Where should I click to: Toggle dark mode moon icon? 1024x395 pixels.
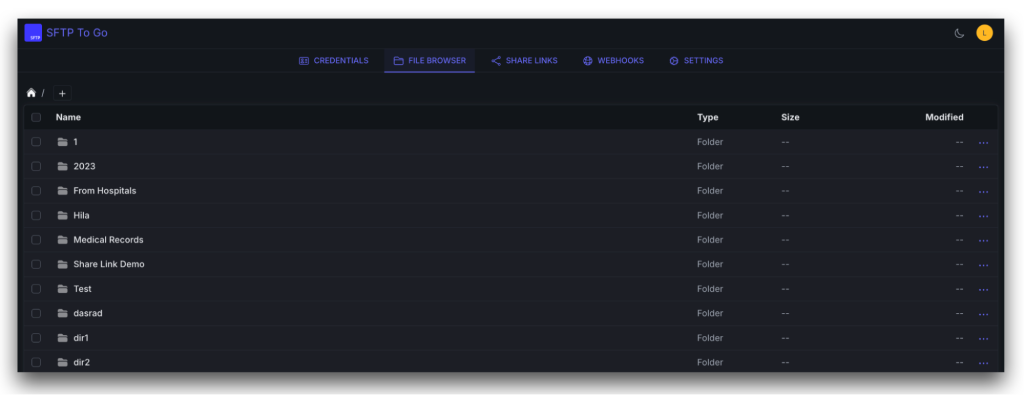tap(959, 33)
